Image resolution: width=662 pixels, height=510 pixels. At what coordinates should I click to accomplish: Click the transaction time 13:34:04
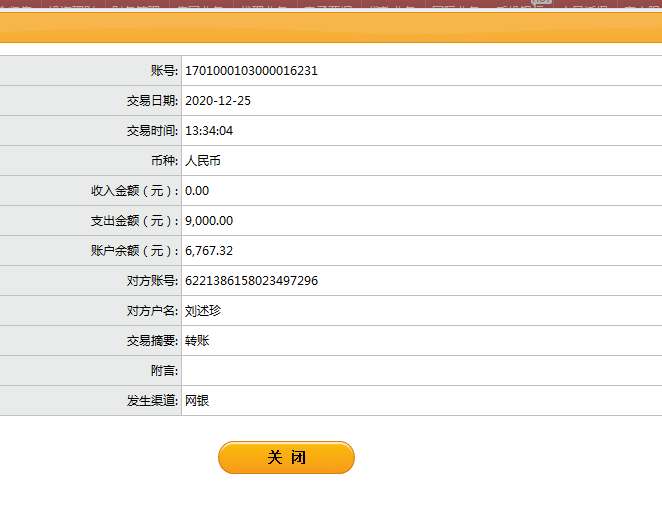[x=209, y=131]
